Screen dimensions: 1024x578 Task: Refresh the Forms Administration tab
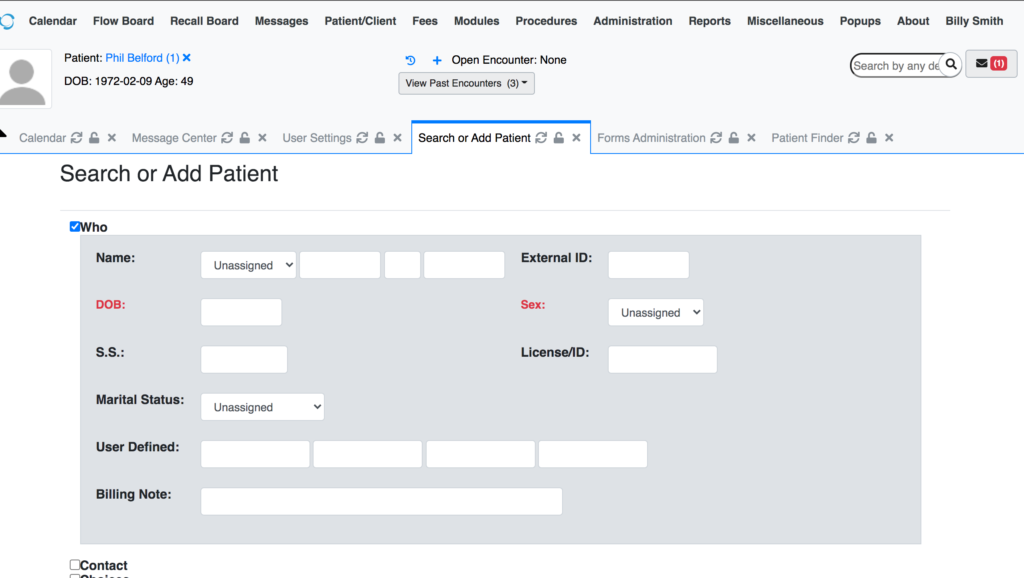coord(716,138)
